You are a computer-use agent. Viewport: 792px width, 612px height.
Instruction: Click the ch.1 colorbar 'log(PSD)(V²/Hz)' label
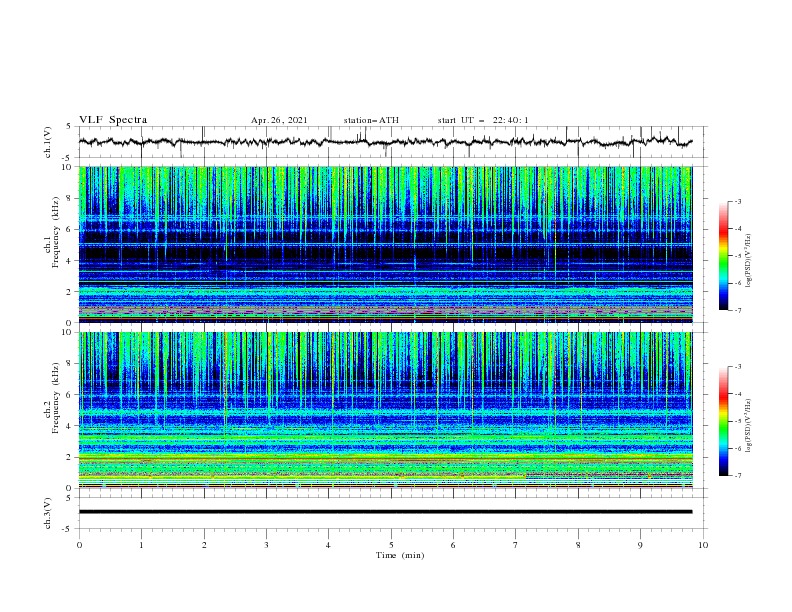(x=749, y=261)
